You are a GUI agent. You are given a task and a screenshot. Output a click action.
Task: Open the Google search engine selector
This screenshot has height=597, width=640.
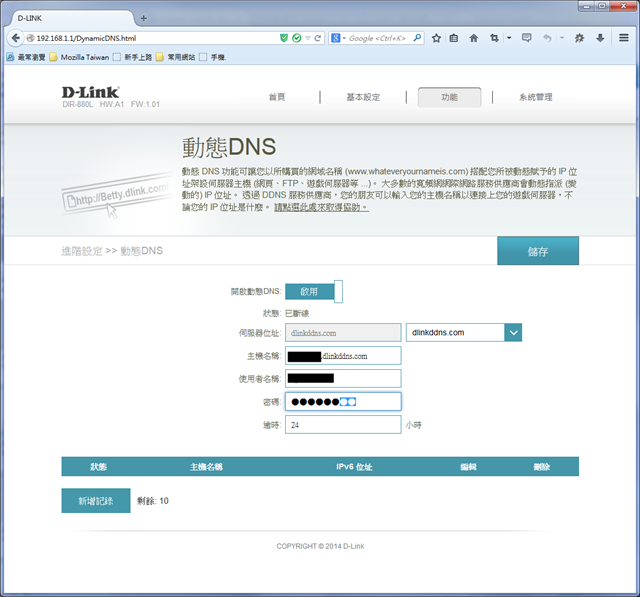click(338, 38)
